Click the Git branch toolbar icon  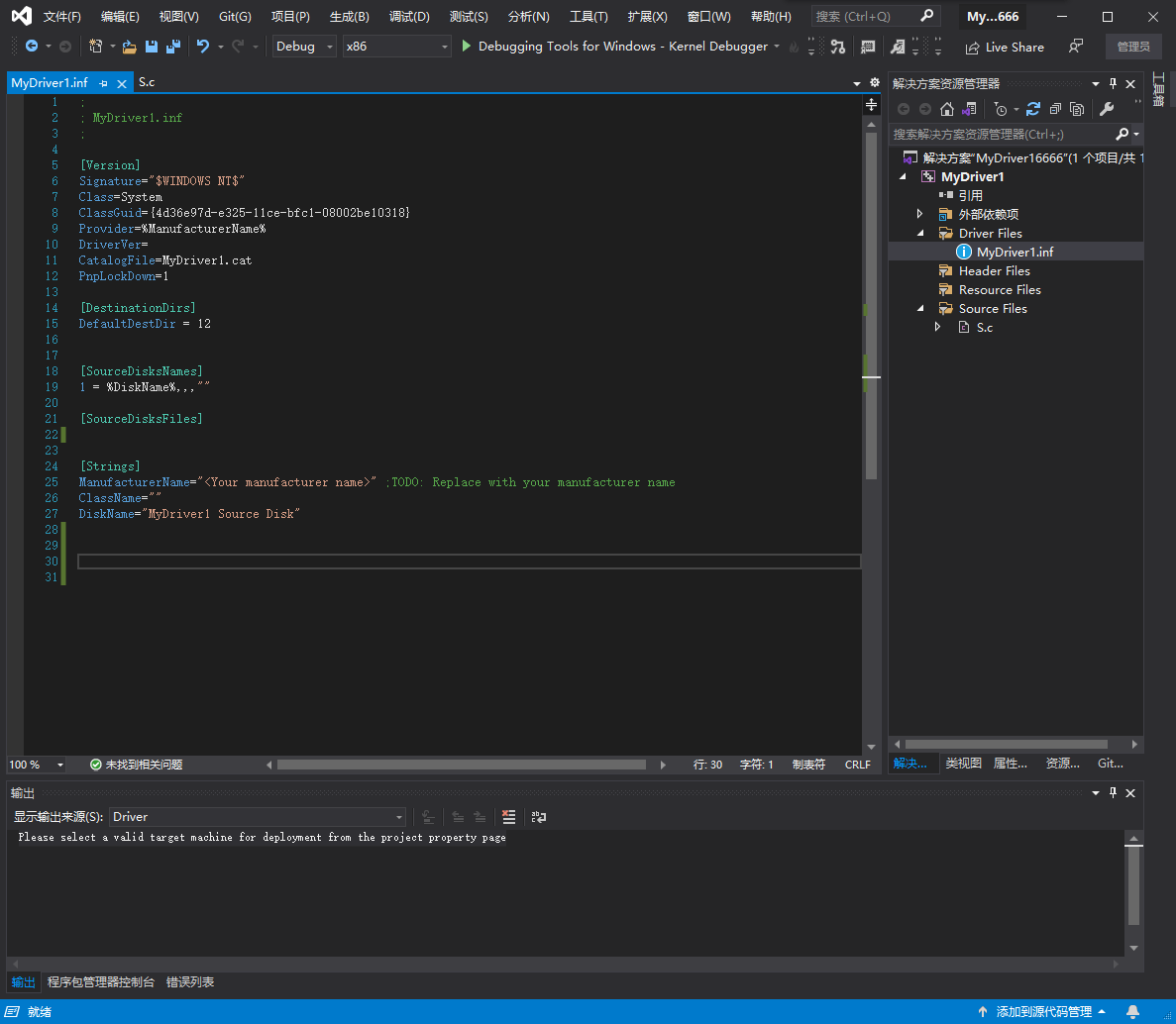[x=838, y=47]
